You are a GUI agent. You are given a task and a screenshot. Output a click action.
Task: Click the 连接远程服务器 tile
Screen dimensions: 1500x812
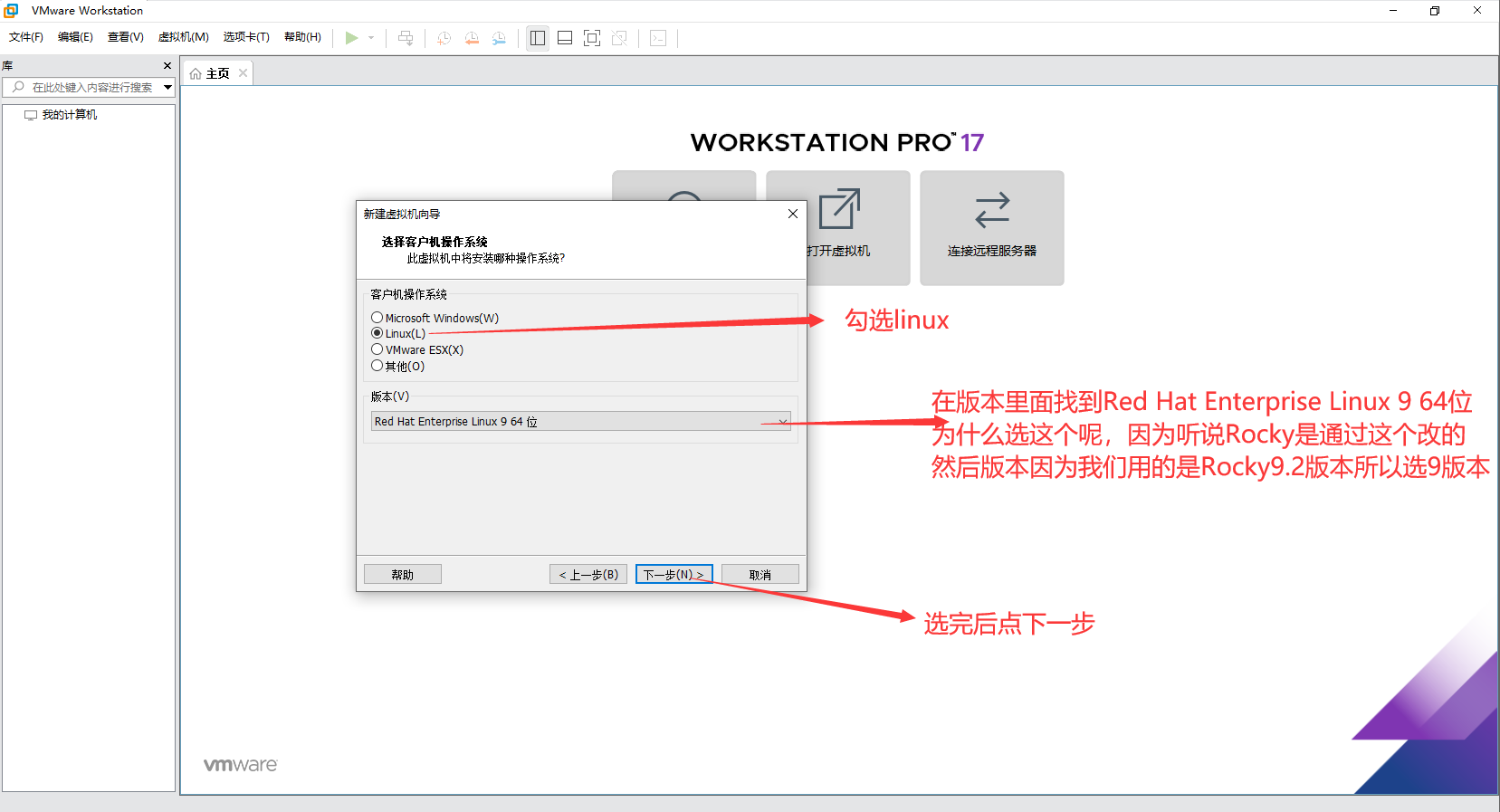(992, 228)
